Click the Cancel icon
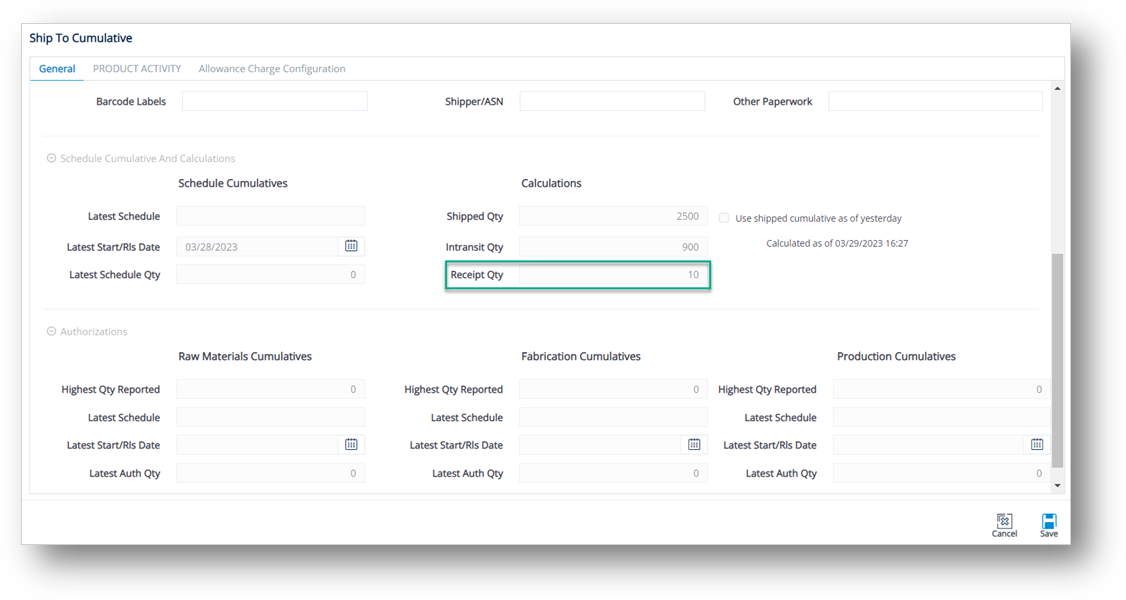This screenshot has height=600, width=1126. pos(1004,520)
